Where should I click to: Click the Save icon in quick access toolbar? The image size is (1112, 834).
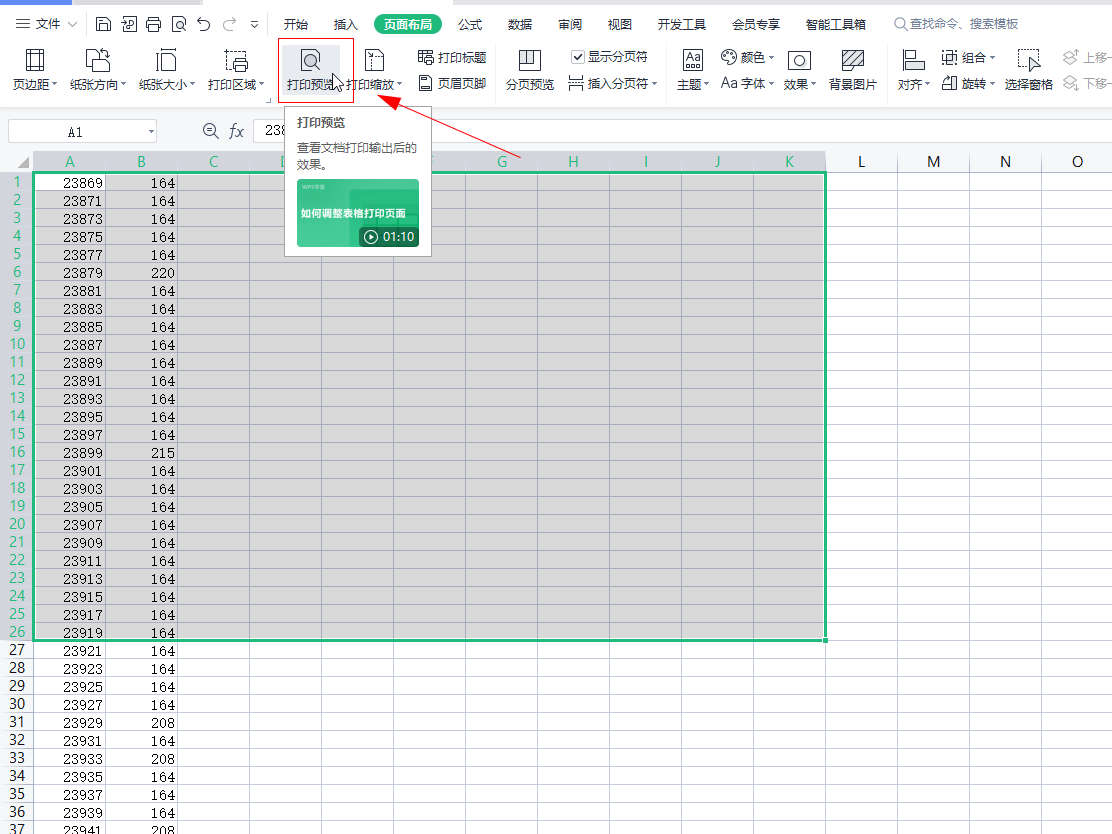pyautogui.click(x=104, y=24)
